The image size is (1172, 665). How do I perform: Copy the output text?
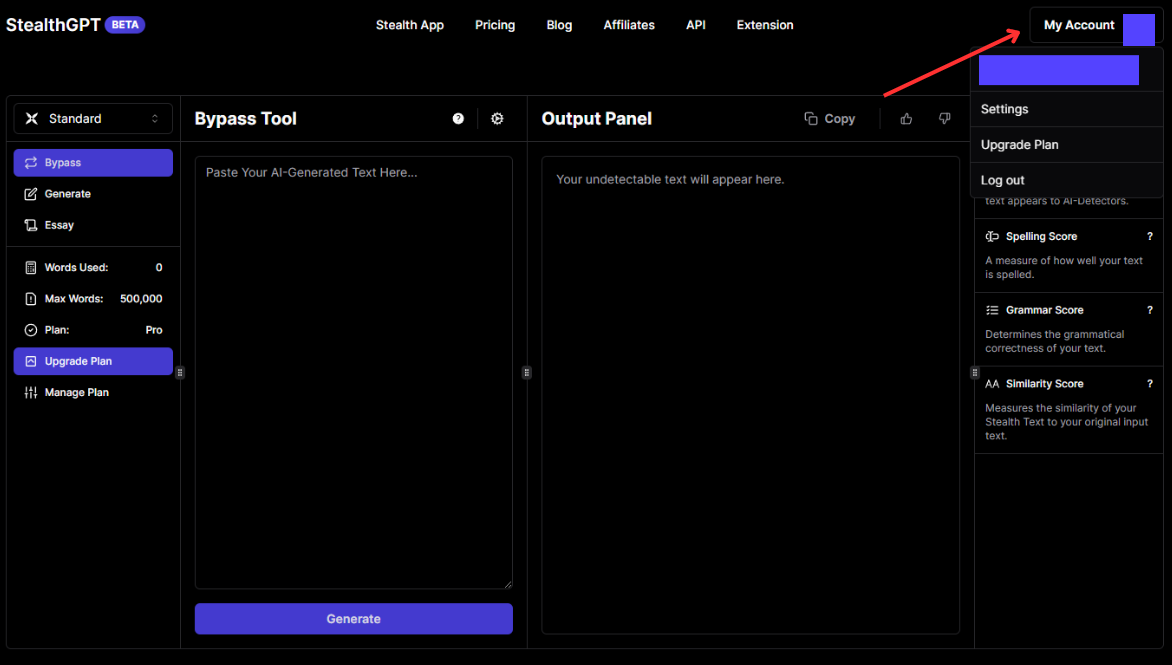coord(830,119)
